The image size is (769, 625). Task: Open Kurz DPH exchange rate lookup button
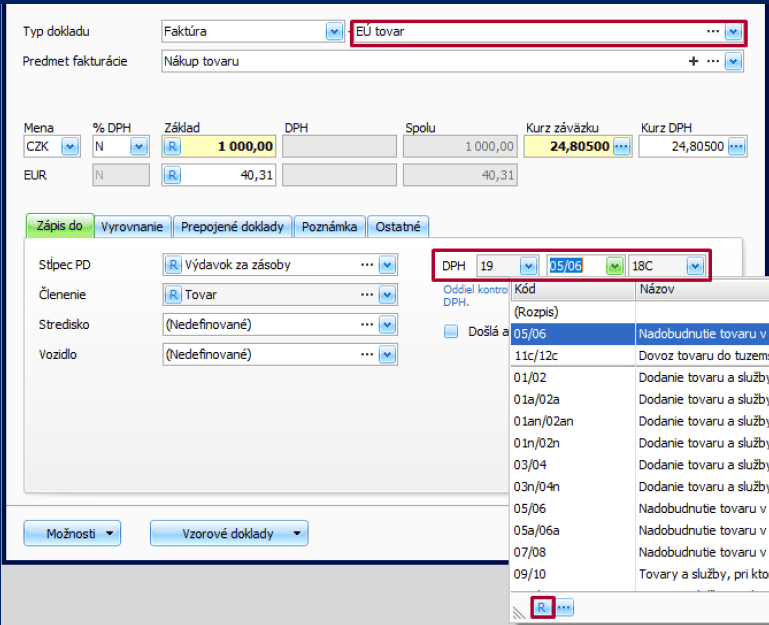(737, 146)
